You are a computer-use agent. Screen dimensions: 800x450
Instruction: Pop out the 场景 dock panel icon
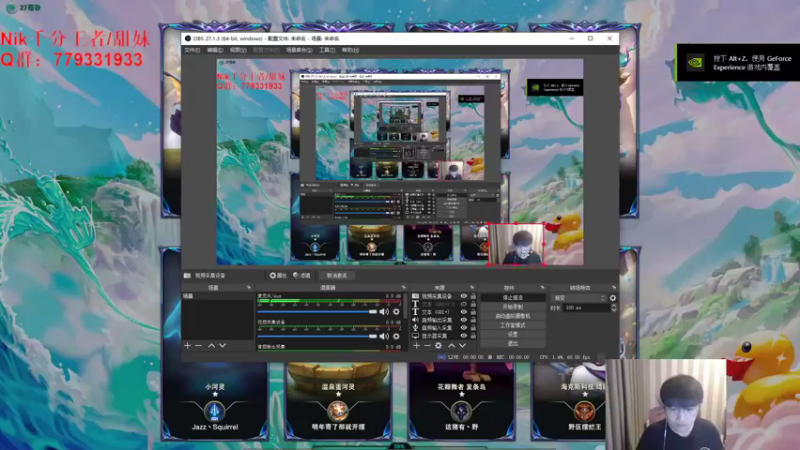click(248, 288)
